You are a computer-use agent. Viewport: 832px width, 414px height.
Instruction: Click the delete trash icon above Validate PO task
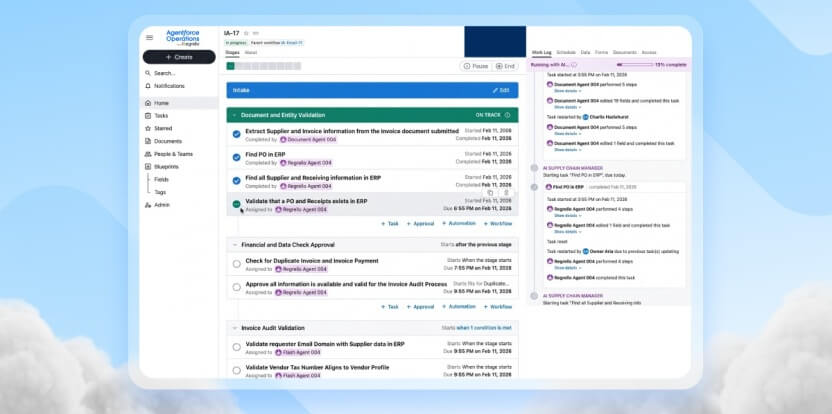coord(506,193)
